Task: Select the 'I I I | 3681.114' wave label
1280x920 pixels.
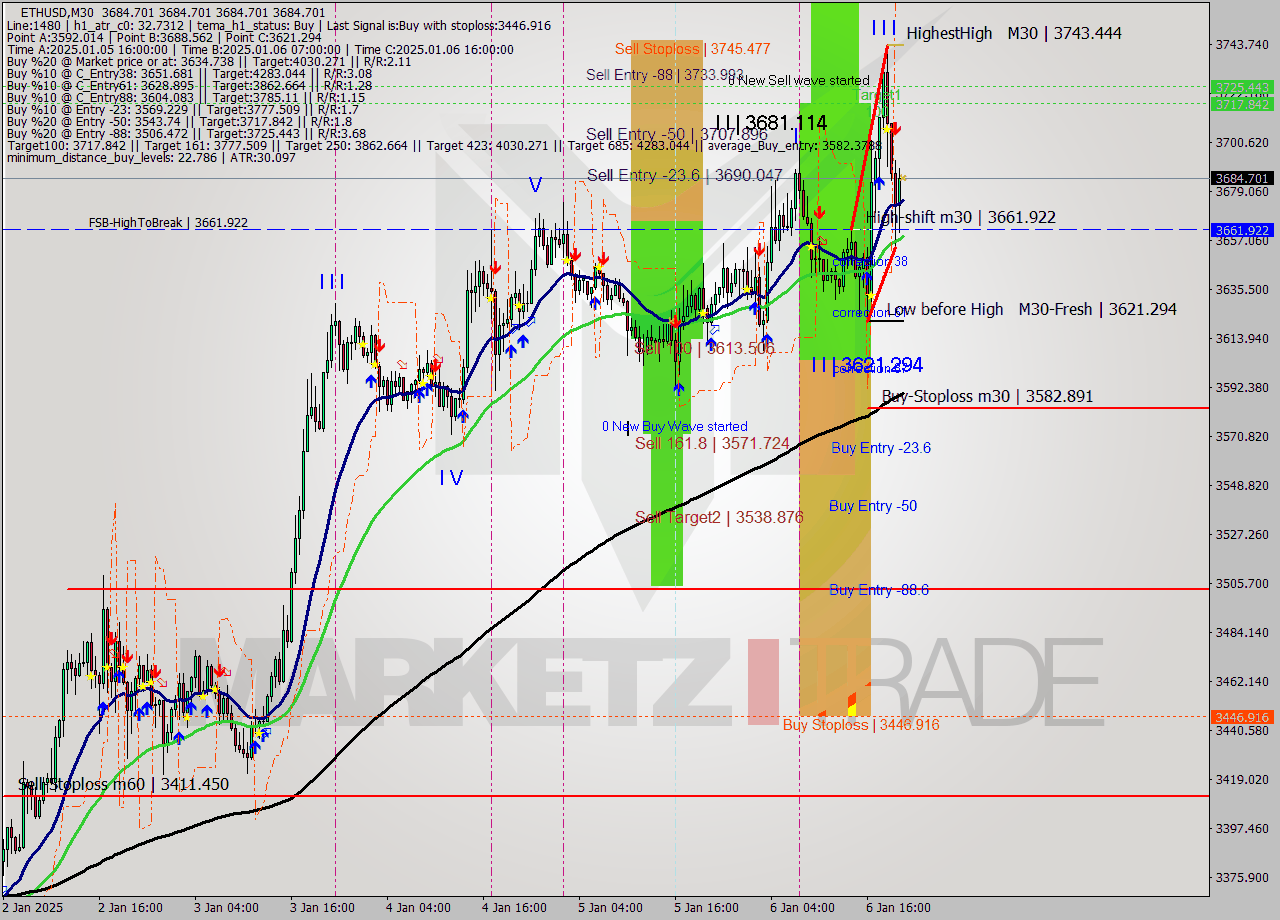Action: (771, 122)
